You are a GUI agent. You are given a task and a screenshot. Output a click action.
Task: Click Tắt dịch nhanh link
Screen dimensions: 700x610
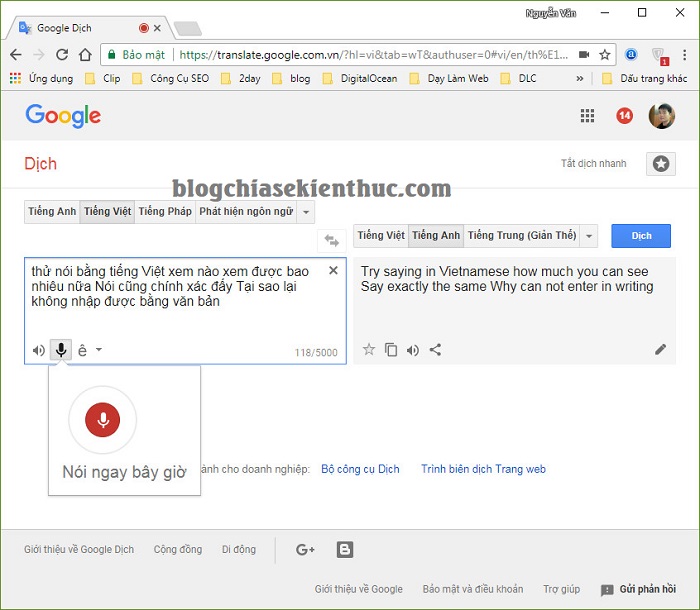coord(593,163)
